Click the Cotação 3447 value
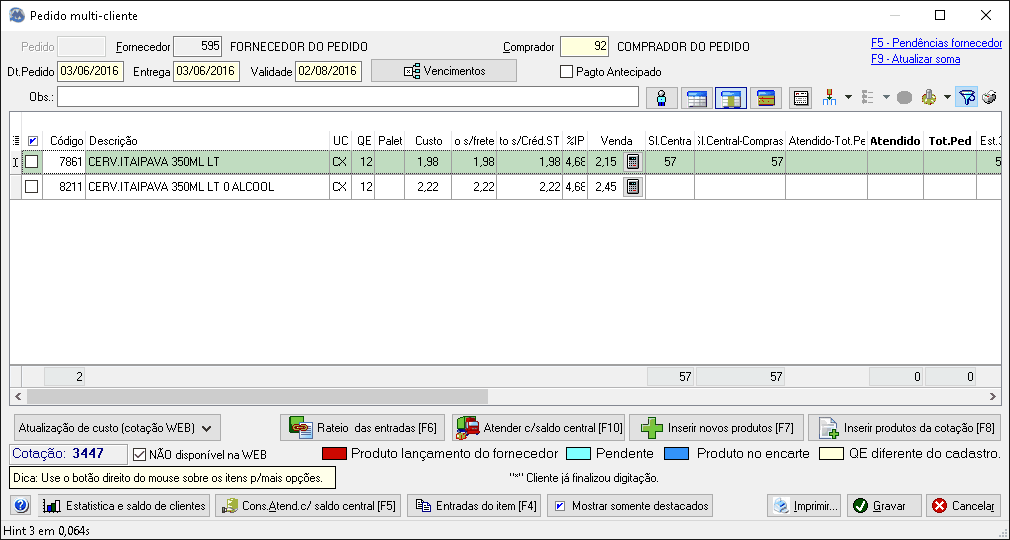Screen dimensions: 1010x540 (88, 453)
